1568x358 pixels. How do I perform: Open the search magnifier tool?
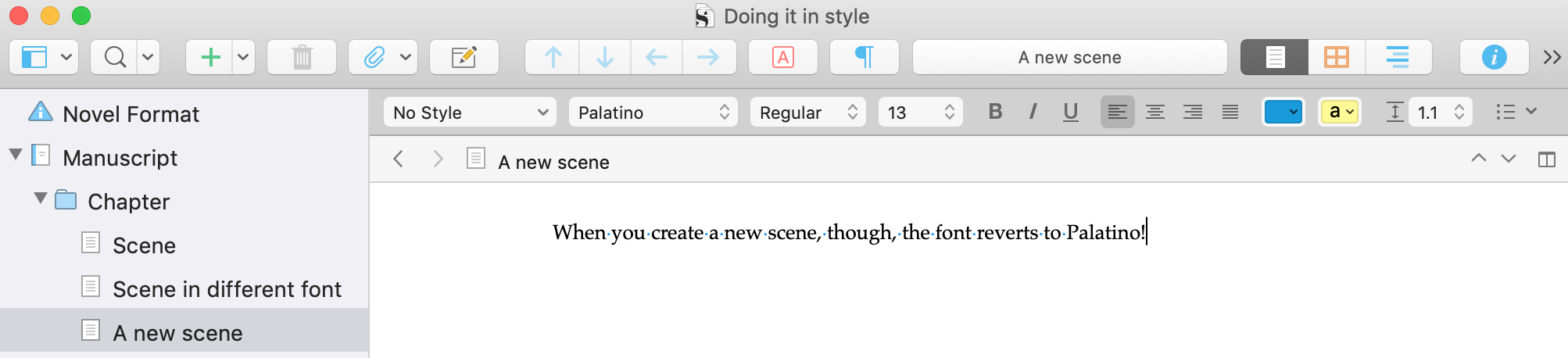[x=115, y=57]
